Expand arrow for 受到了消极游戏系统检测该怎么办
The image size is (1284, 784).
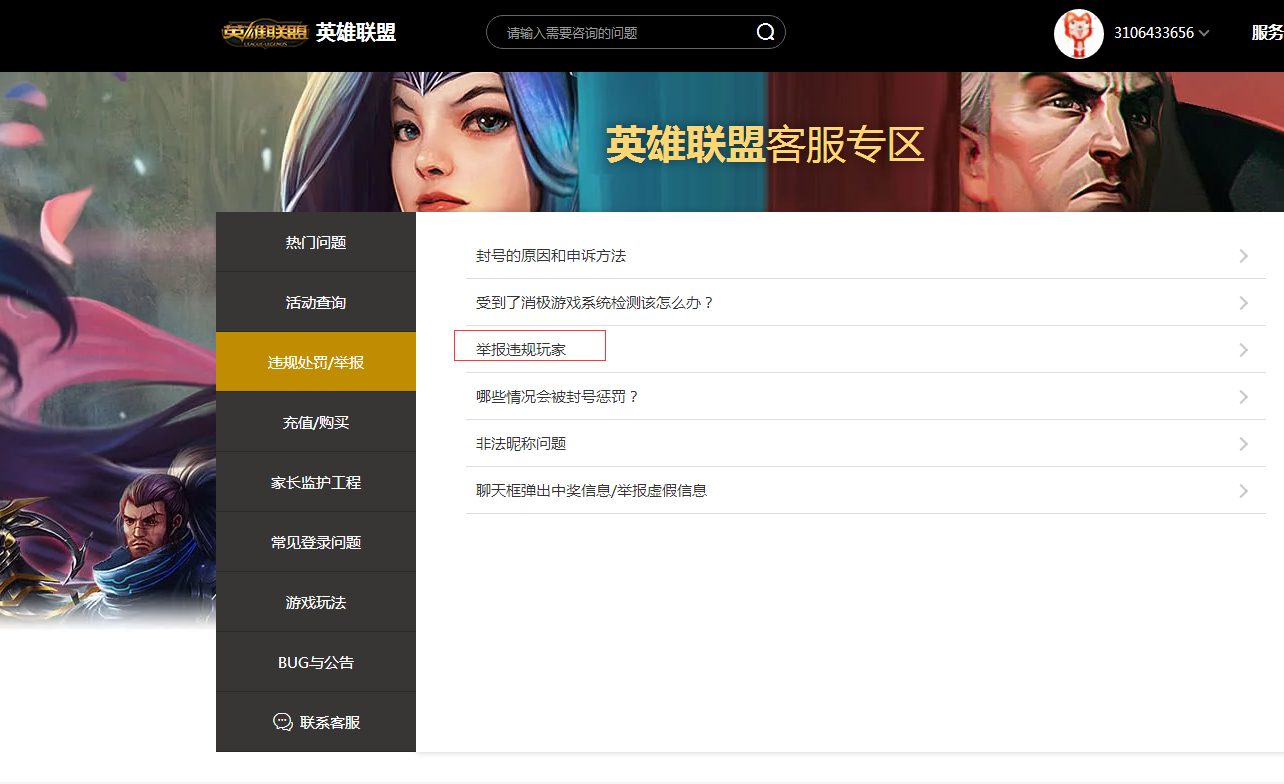(1244, 303)
